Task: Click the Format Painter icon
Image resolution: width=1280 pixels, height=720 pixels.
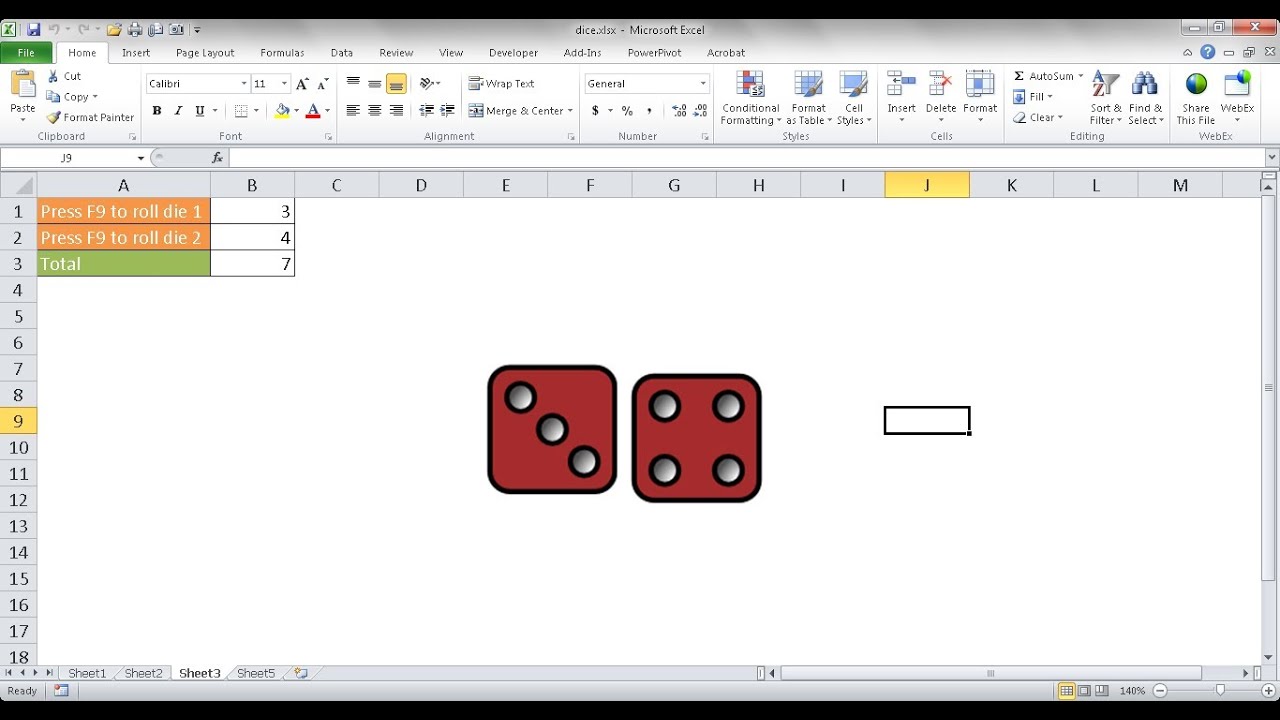Action: [54, 117]
